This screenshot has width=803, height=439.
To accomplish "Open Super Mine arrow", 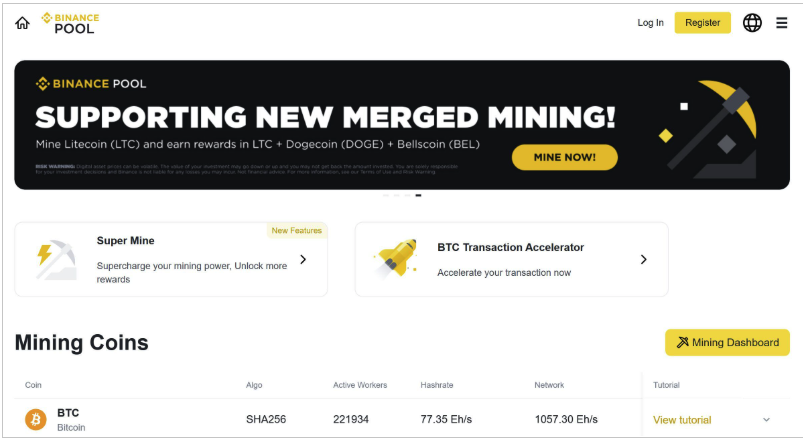I will (x=303, y=260).
